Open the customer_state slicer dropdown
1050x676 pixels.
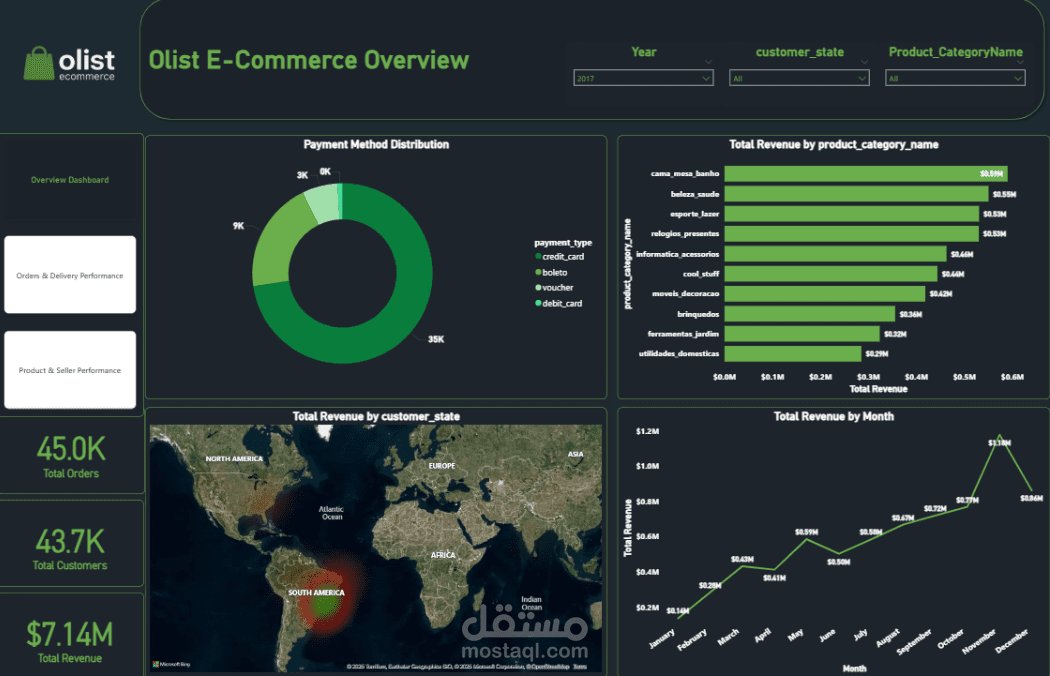[864, 77]
